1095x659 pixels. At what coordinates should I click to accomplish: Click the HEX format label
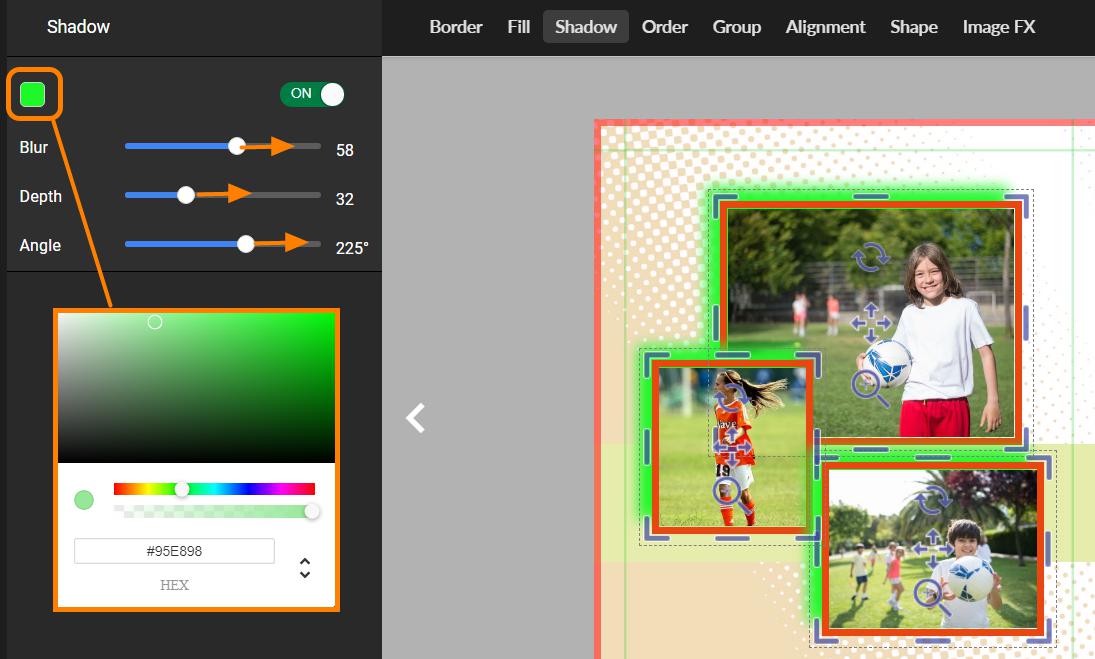pos(175,585)
